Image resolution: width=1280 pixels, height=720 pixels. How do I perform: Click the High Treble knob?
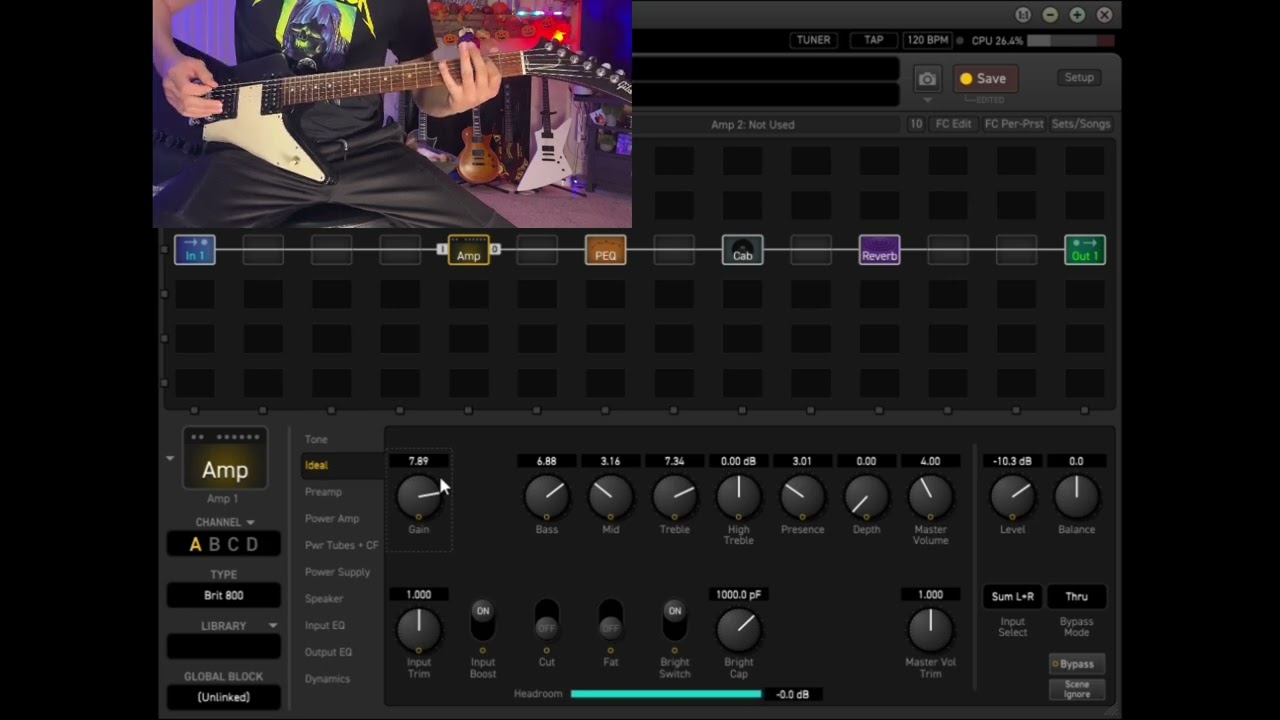[738, 496]
